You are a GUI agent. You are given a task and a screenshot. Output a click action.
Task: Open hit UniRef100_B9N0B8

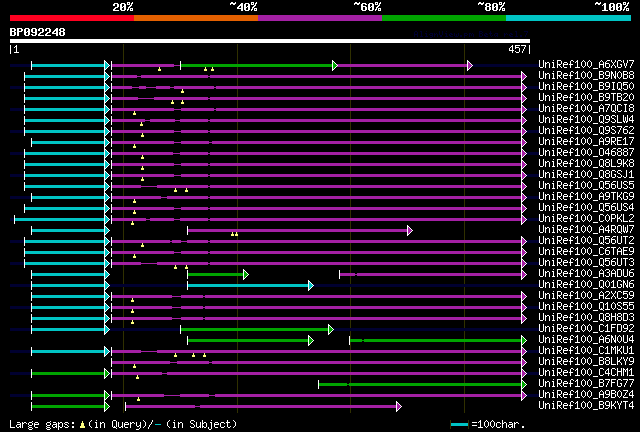(x=586, y=76)
